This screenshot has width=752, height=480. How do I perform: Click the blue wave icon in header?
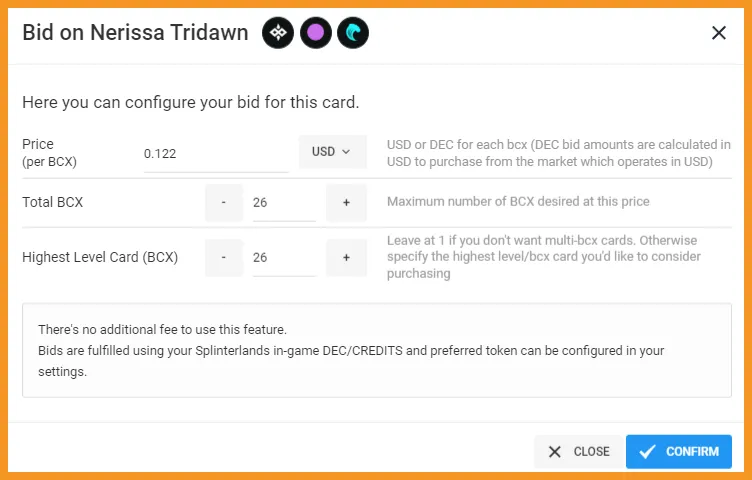(353, 33)
